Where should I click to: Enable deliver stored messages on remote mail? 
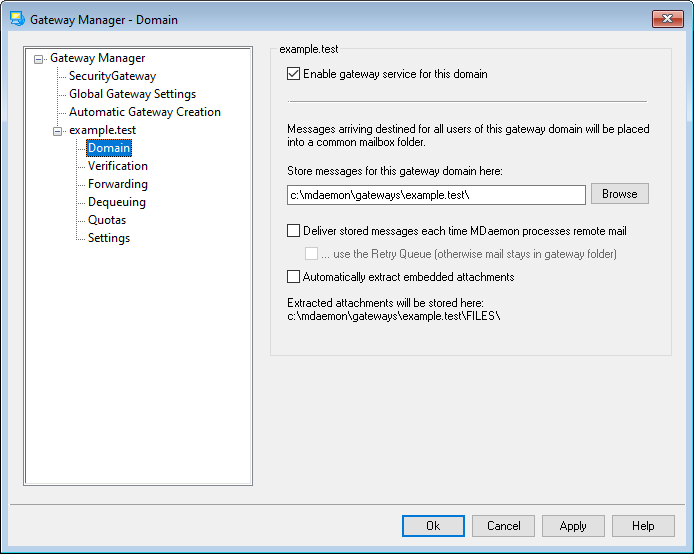(x=293, y=231)
